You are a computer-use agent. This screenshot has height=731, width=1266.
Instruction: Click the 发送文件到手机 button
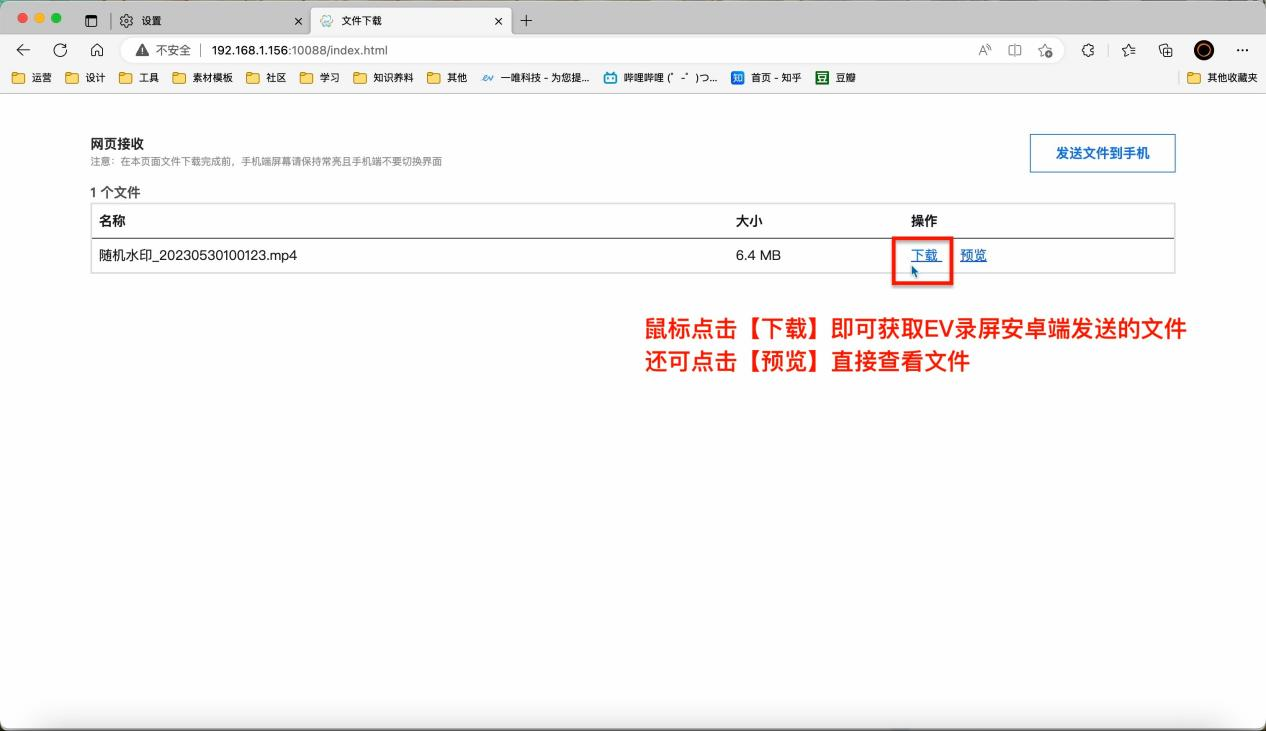(x=1102, y=153)
